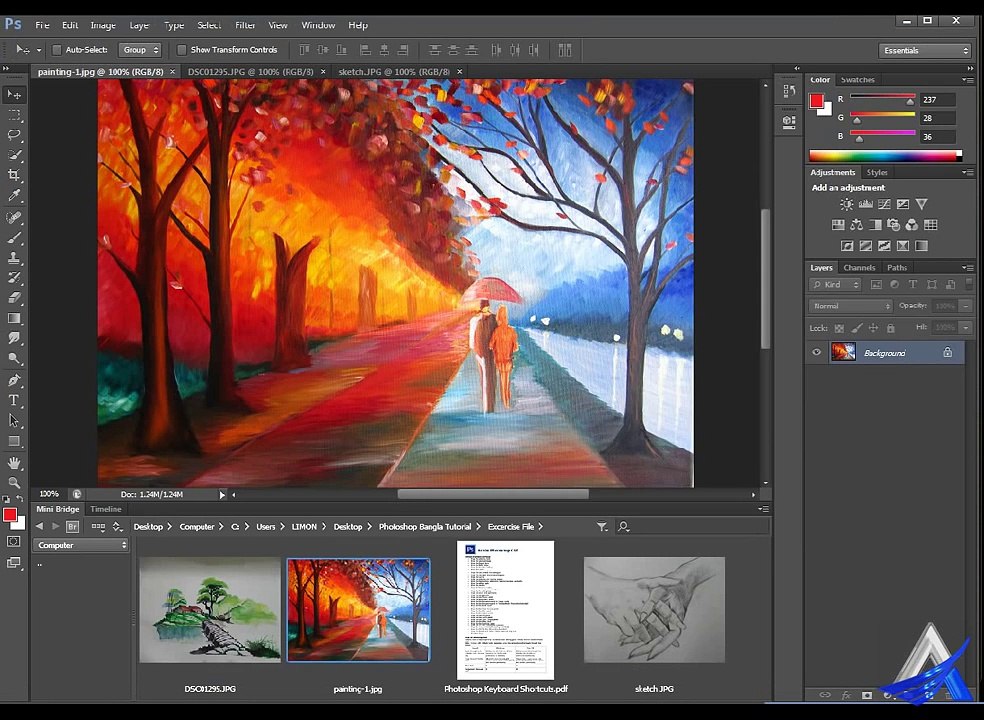Open the File menu
The height and width of the screenshot is (720, 984).
42,25
